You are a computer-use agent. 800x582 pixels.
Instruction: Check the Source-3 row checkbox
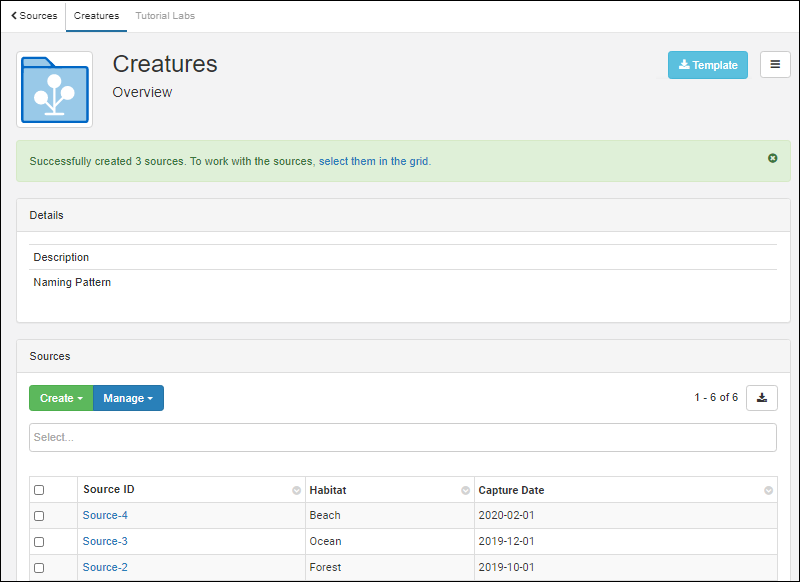point(39,542)
